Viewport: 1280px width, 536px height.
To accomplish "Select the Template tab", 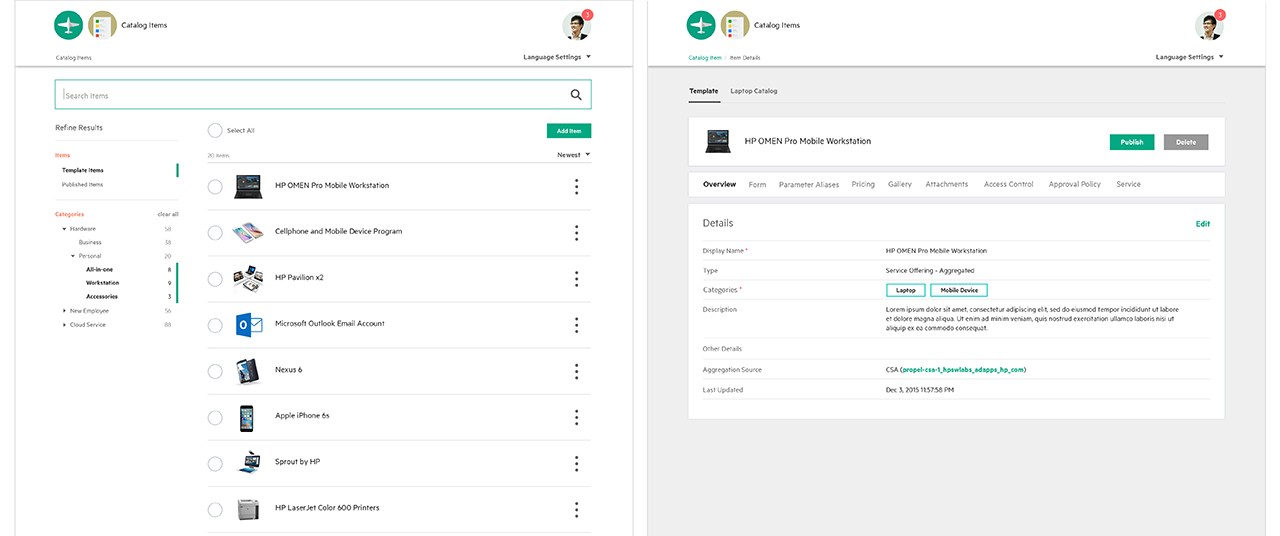I will click(704, 91).
